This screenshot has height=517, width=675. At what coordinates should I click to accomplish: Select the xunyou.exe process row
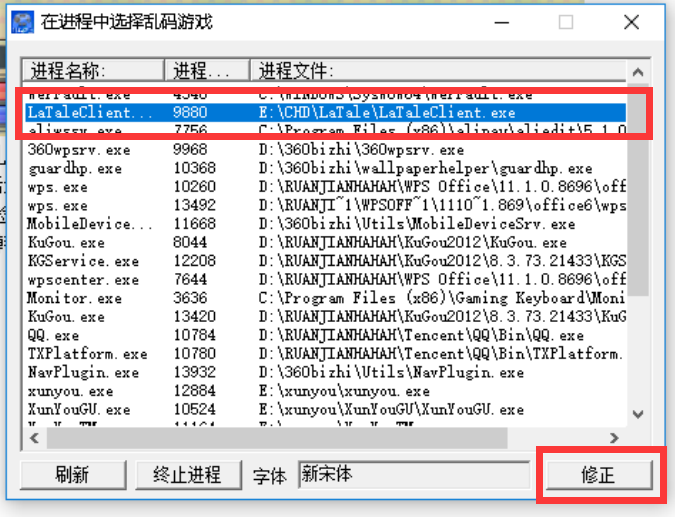[x=325, y=391]
